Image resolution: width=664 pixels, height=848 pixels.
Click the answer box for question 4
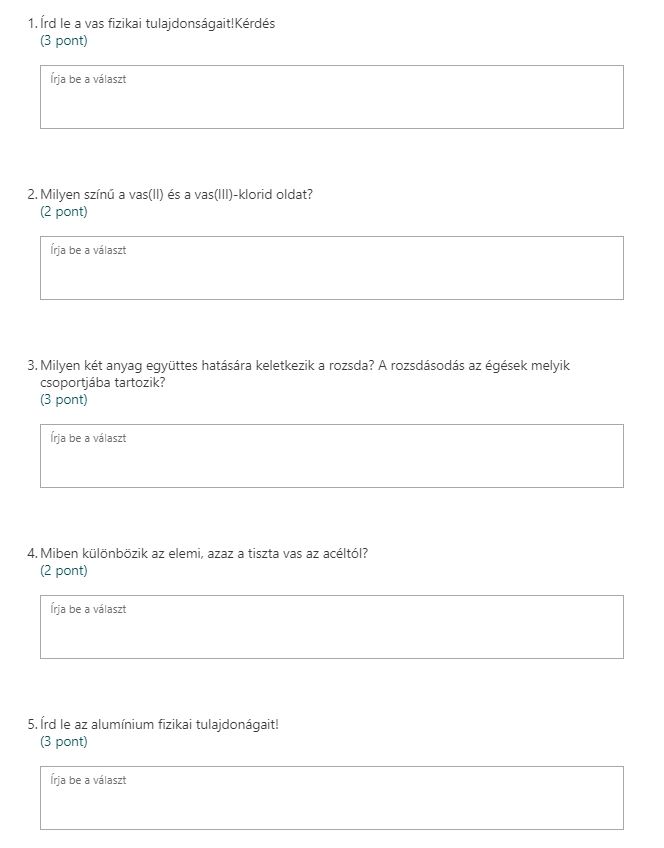point(331,627)
